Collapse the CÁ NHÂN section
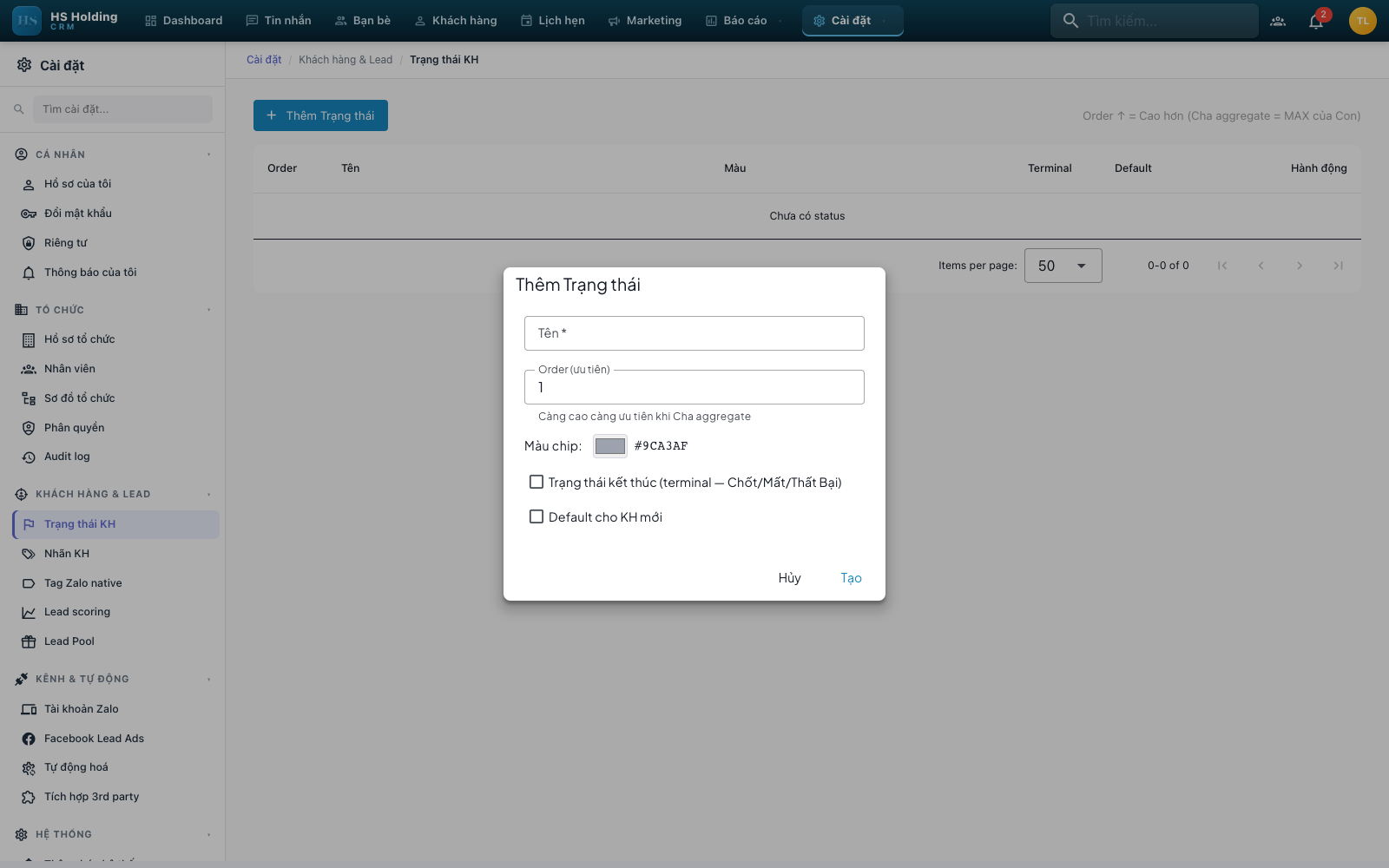1389x868 pixels. point(209,155)
